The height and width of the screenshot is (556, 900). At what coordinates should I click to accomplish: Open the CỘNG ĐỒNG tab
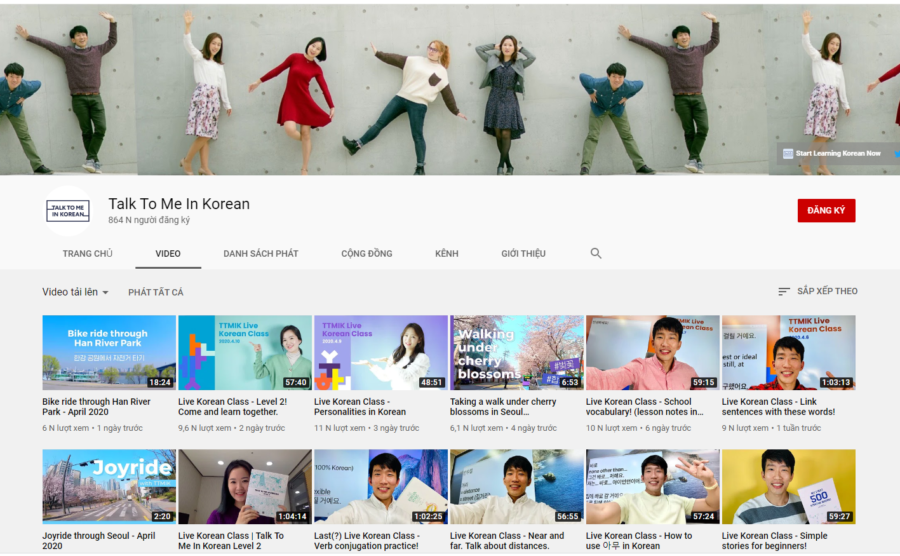367,254
